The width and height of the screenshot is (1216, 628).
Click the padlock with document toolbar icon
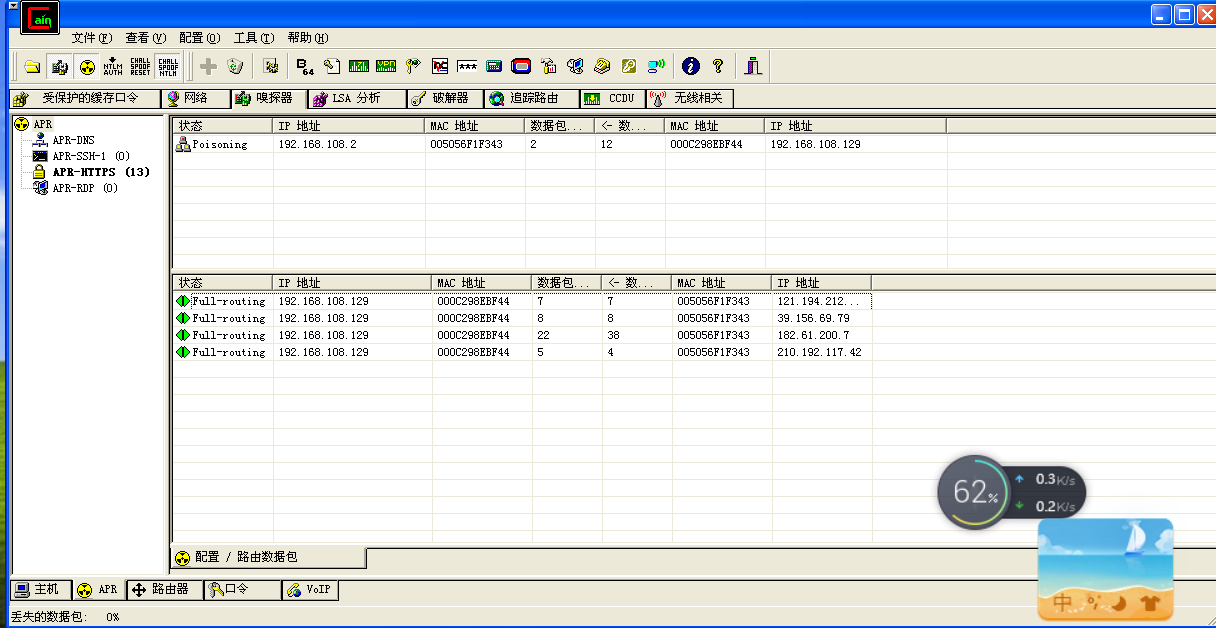(x=548, y=66)
